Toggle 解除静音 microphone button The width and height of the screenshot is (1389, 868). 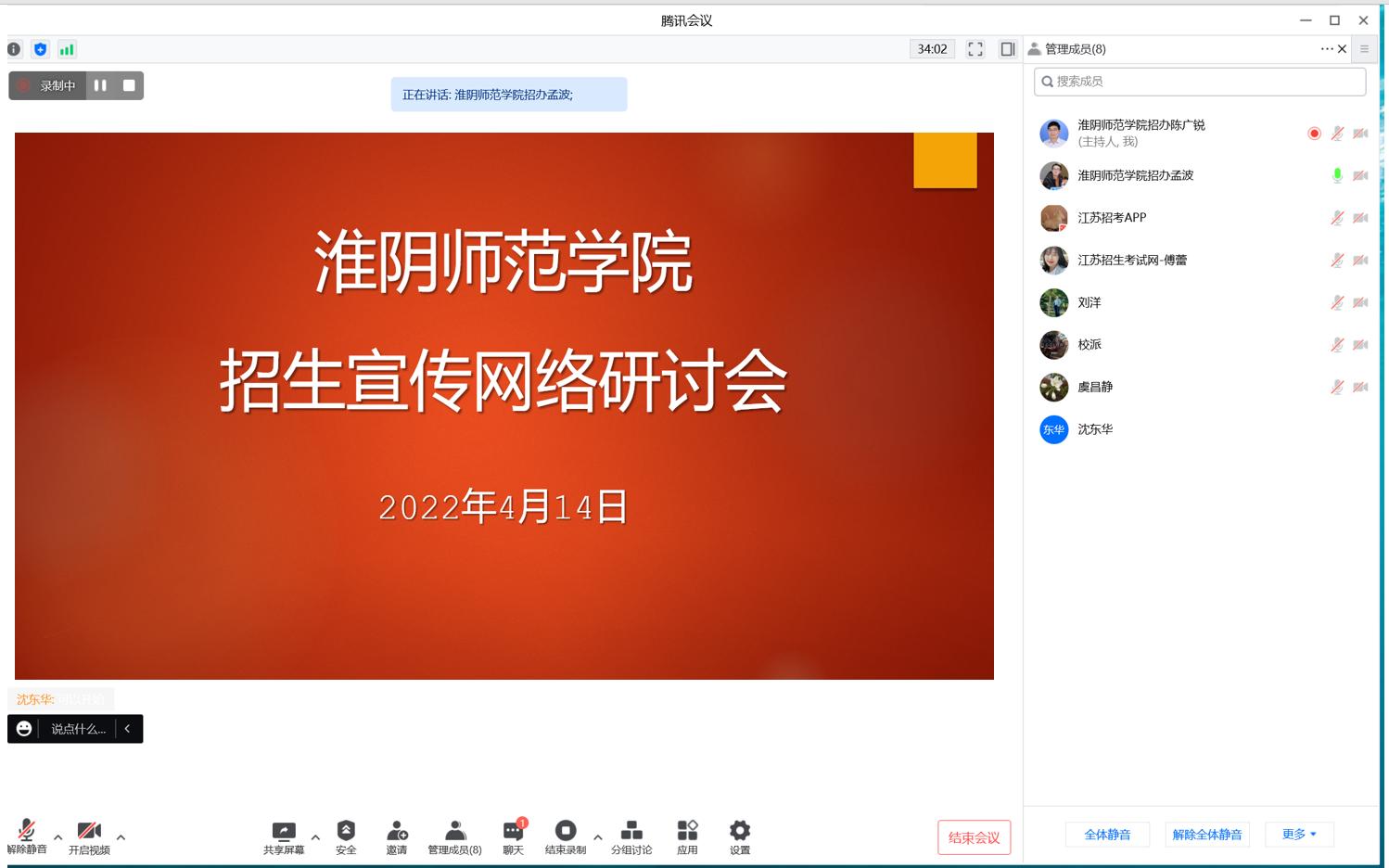[27, 831]
